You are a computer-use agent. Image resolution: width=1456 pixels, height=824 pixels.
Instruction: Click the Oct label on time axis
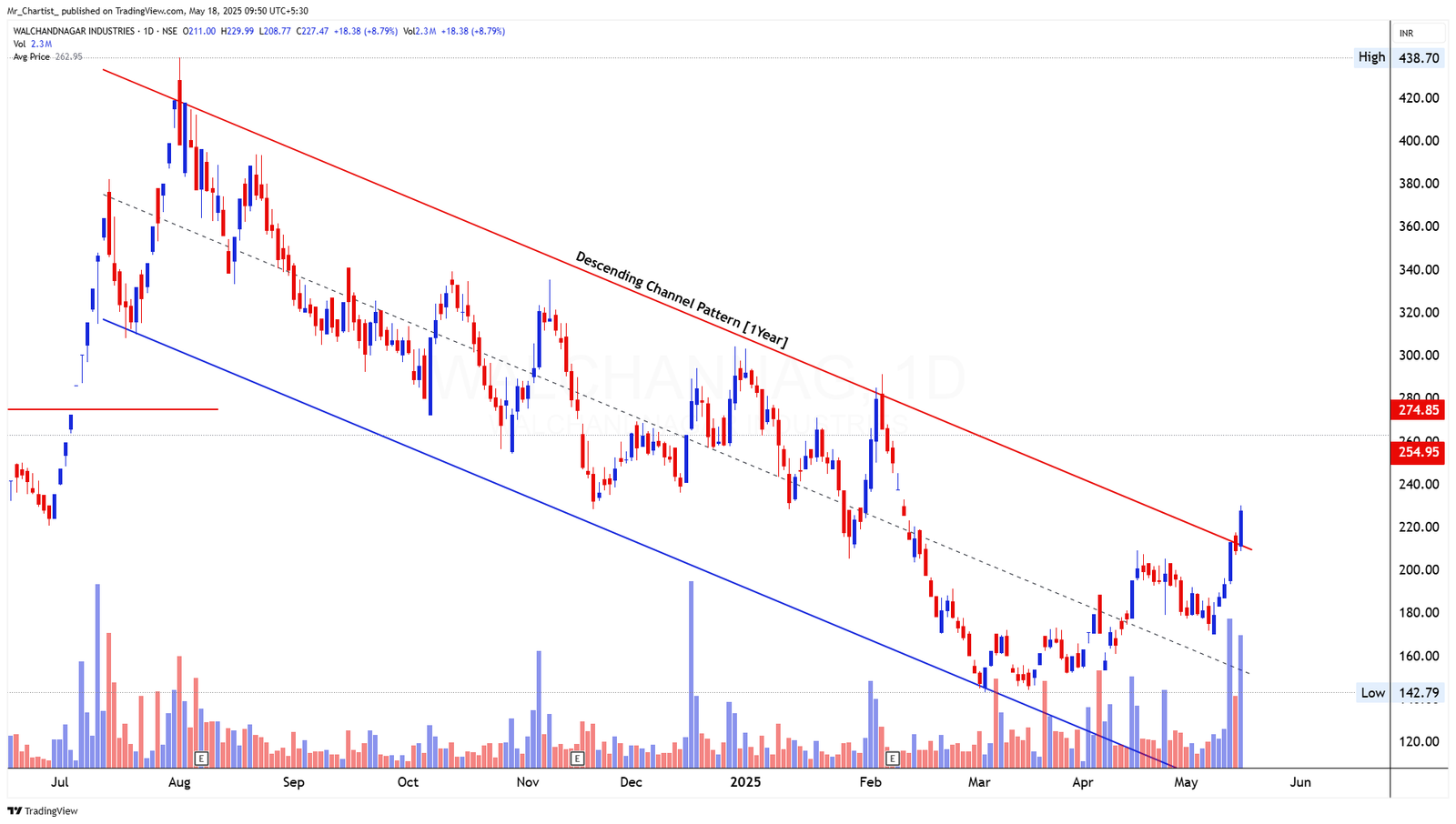[408, 782]
